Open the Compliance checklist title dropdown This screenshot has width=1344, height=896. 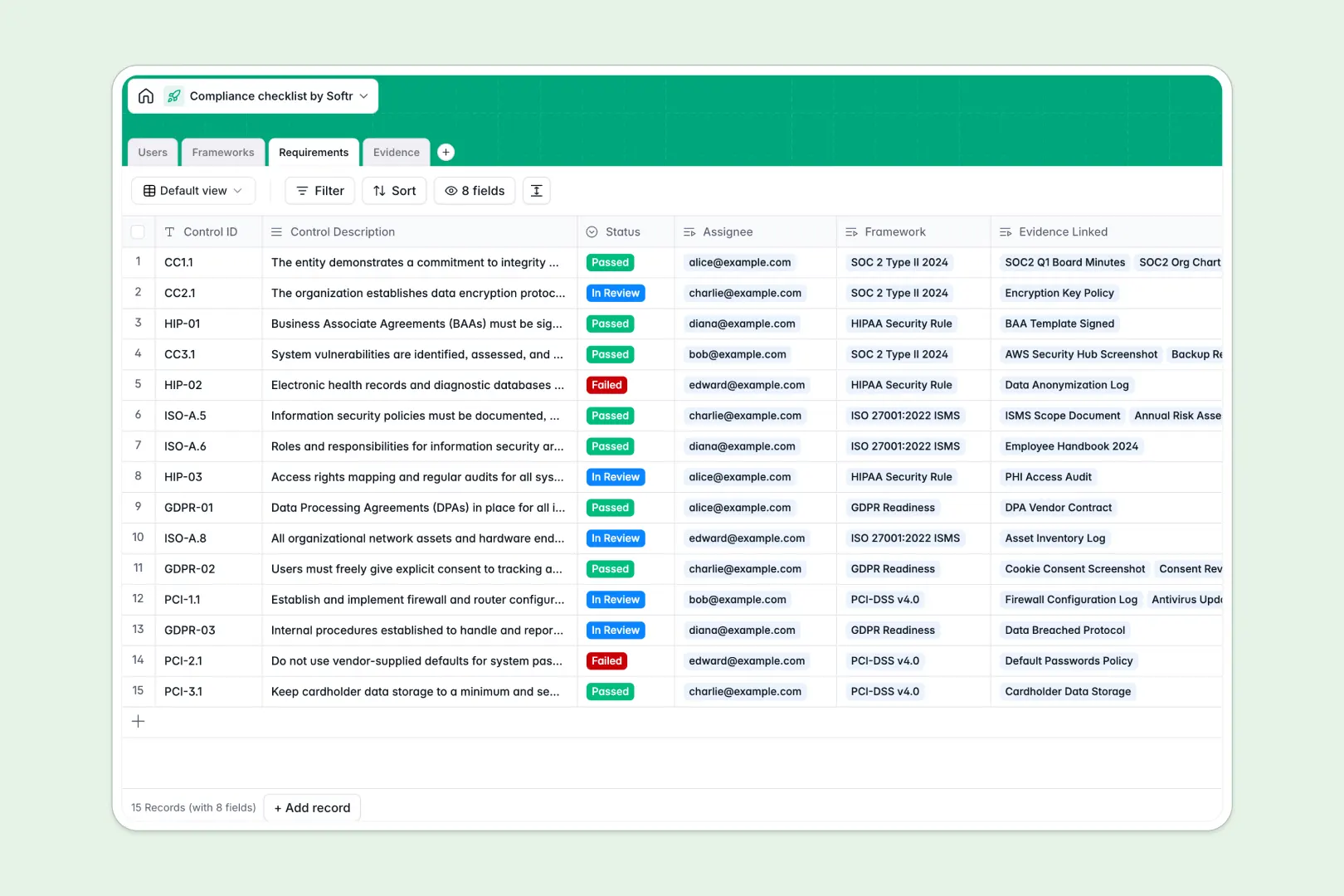pos(363,95)
